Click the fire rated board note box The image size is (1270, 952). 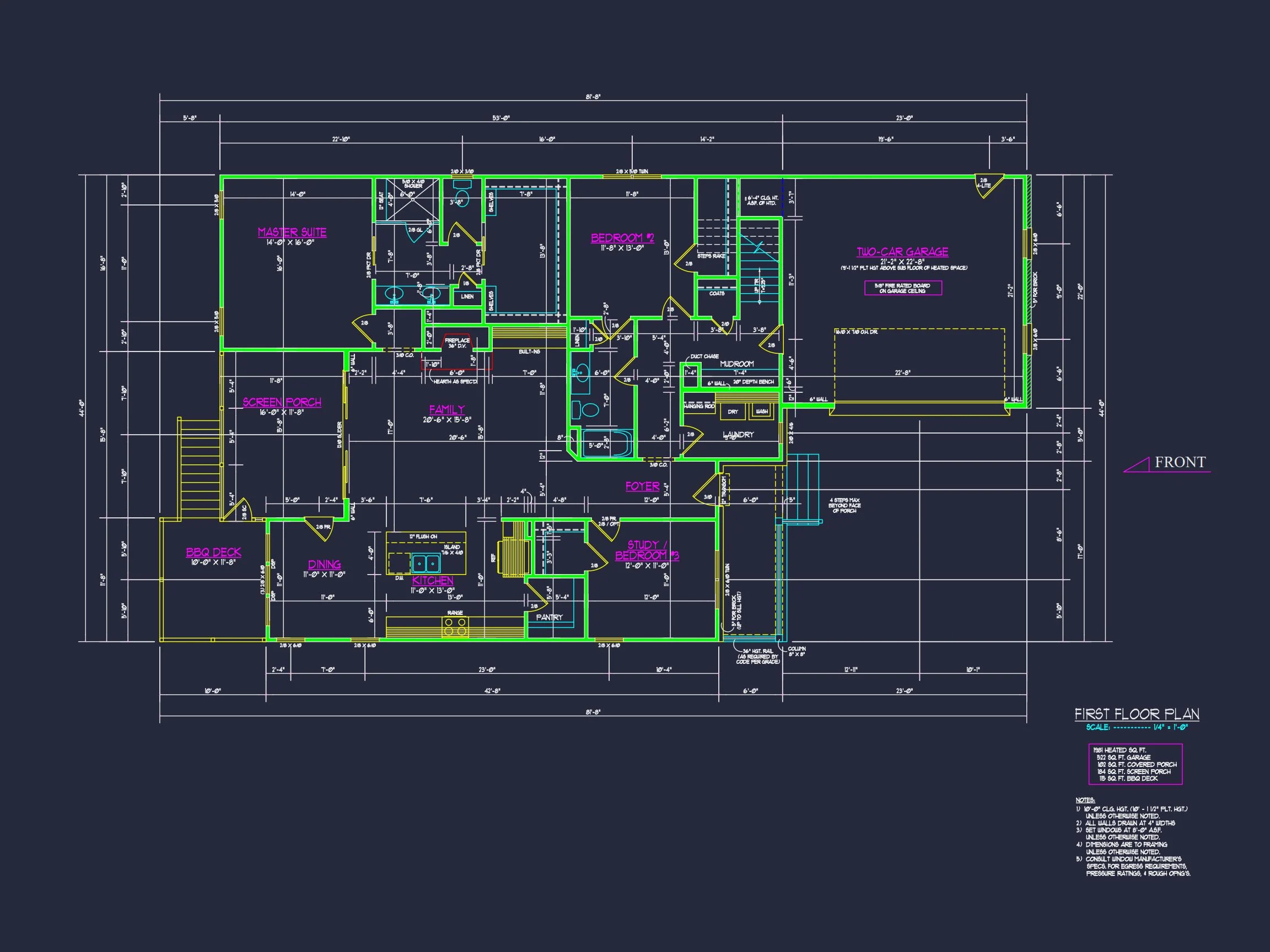(902, 288)
